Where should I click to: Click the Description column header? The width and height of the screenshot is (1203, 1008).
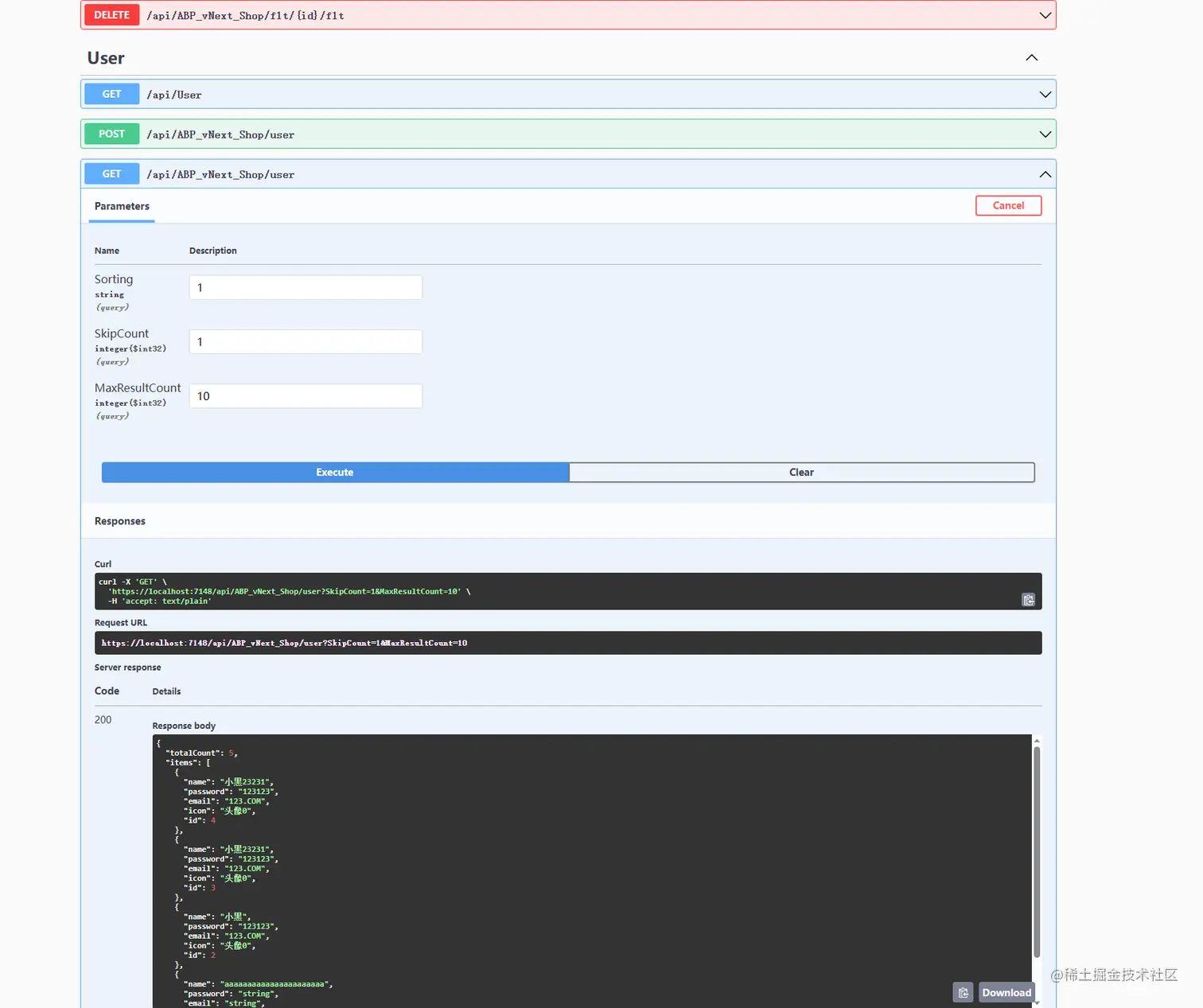pos(213,251)
